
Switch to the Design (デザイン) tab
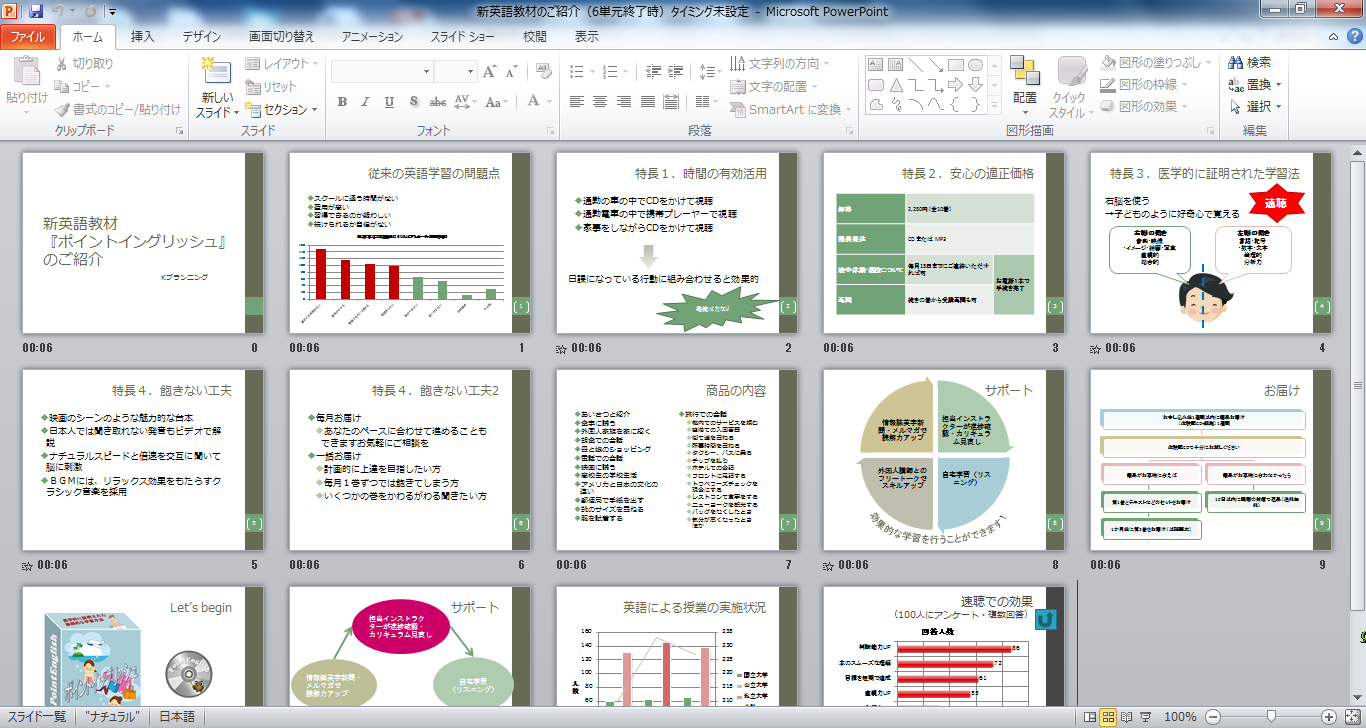(x=201, y=37)
